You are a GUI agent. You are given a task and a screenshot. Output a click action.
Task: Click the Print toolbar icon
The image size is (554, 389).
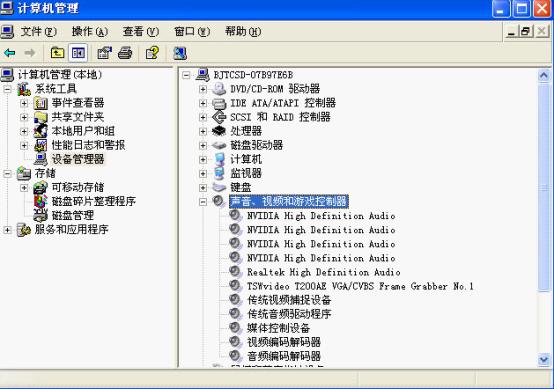[125, 53]
